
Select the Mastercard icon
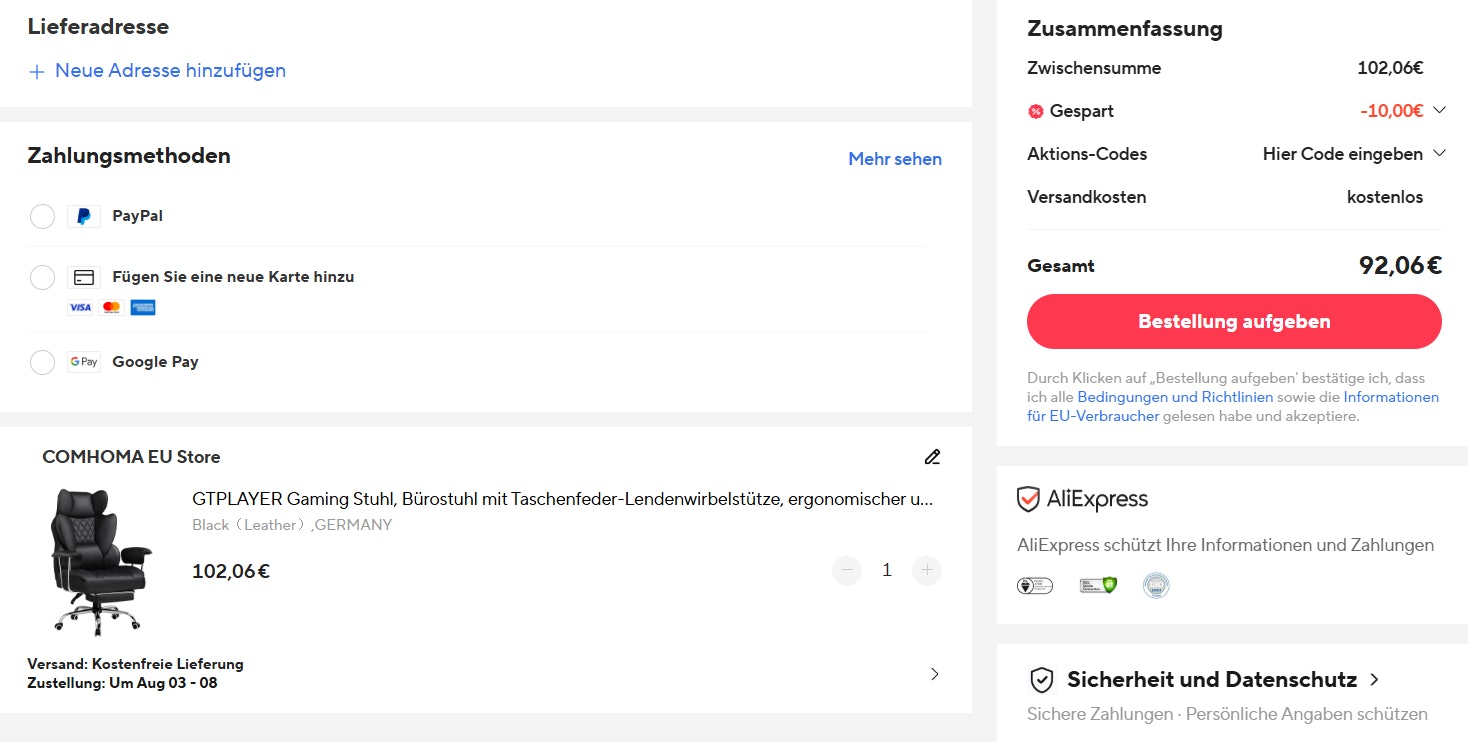(111, 307)
